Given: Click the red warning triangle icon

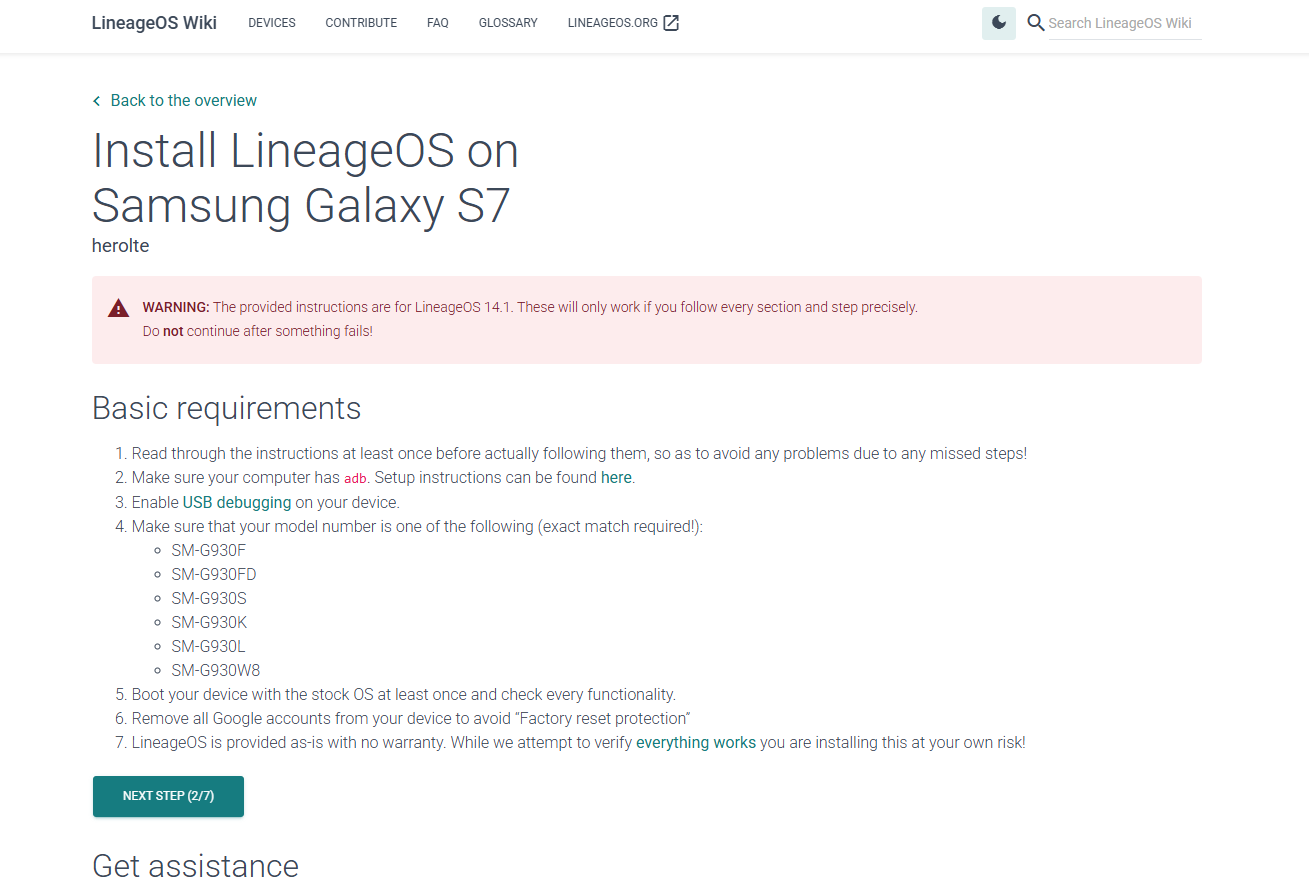Looking at the screenshot, I should (119, 308).
